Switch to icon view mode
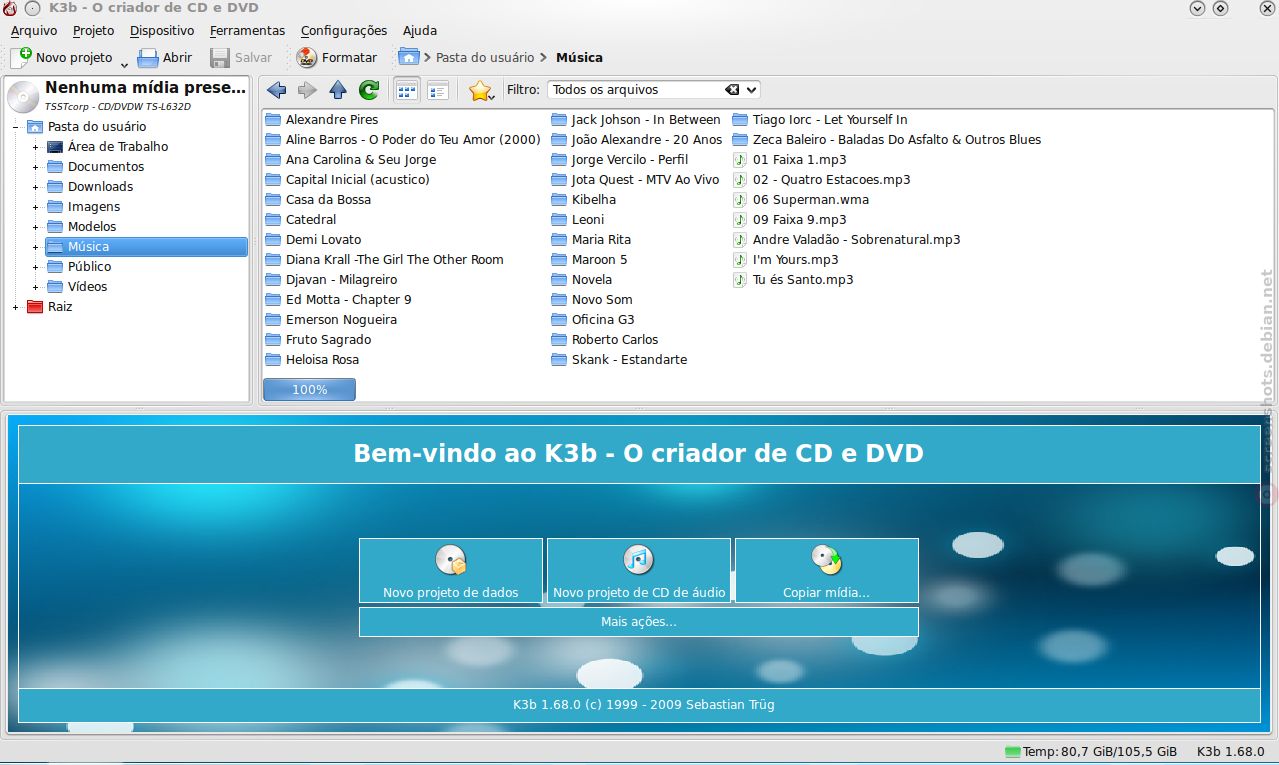Screen dimensions: 1279x765 click(407, 90)
